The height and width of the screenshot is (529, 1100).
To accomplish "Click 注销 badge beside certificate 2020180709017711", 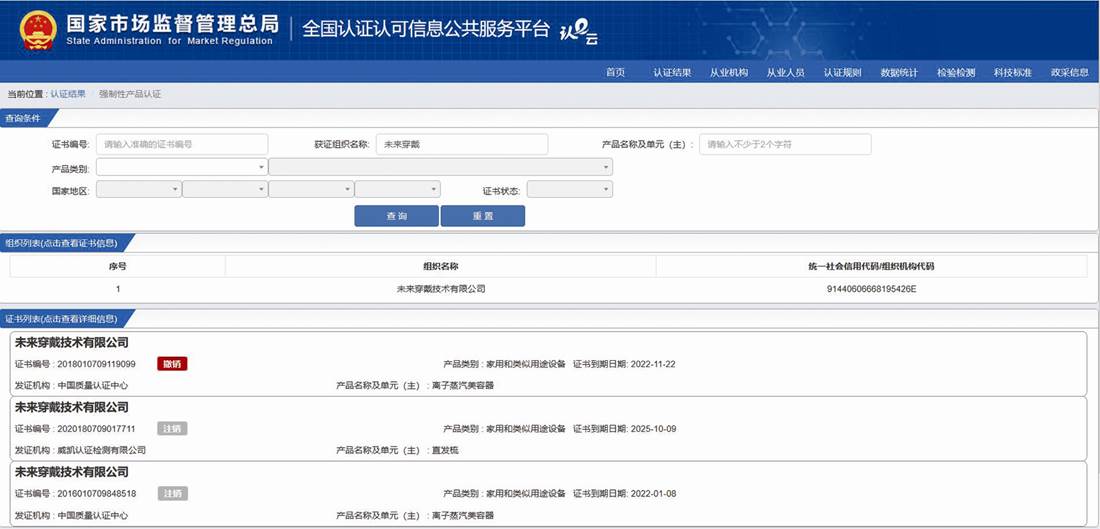I will coord(173,428).
